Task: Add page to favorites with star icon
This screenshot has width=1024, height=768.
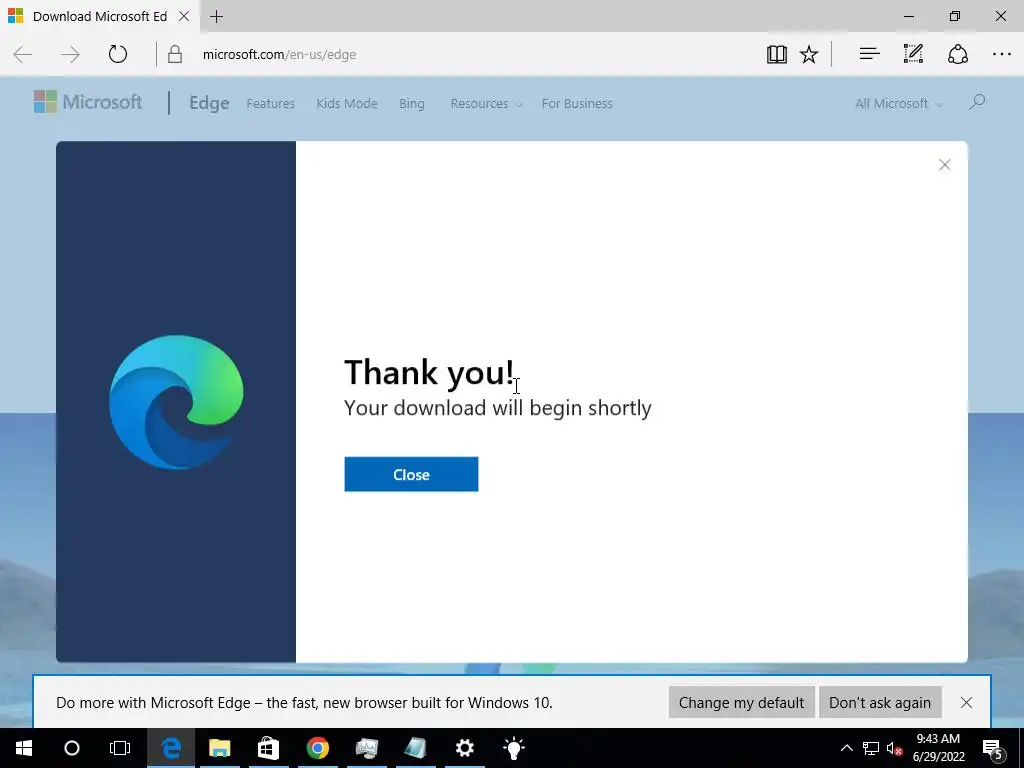Action: (x=809, y=54)
